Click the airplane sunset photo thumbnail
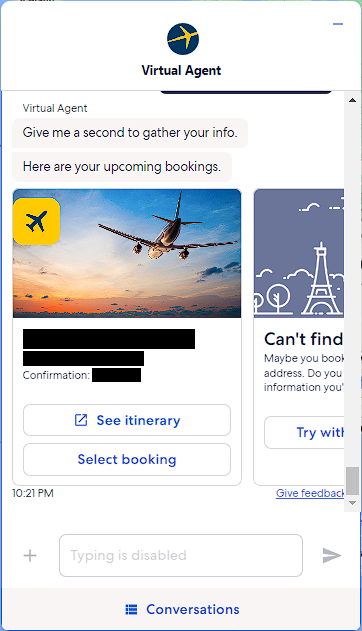The height and width of the screenshot is (631, 362). pos(127,254)
